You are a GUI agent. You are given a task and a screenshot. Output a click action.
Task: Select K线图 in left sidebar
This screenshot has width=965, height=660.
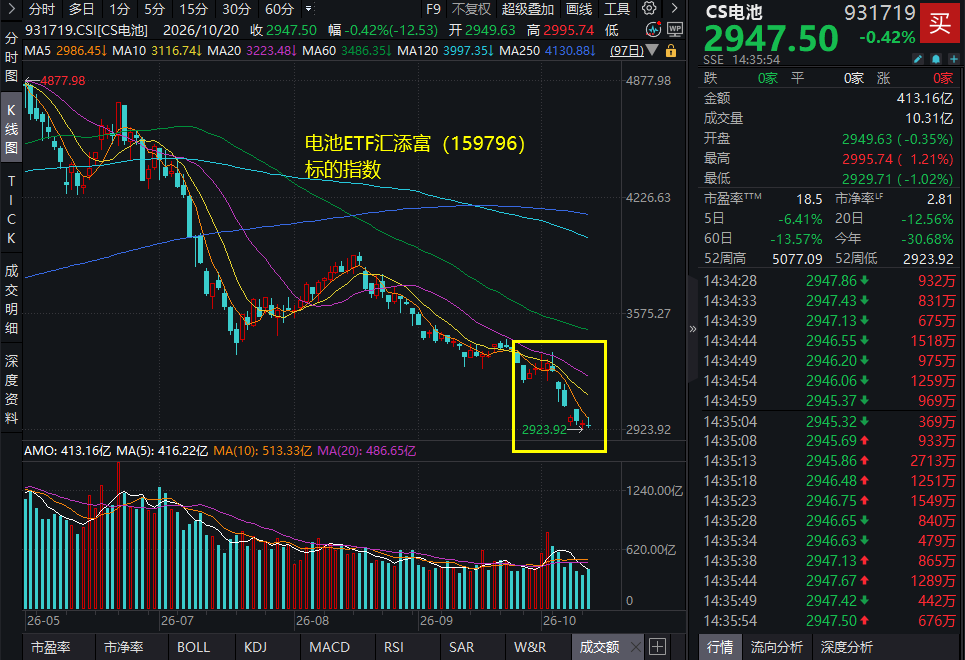(11, 129)
